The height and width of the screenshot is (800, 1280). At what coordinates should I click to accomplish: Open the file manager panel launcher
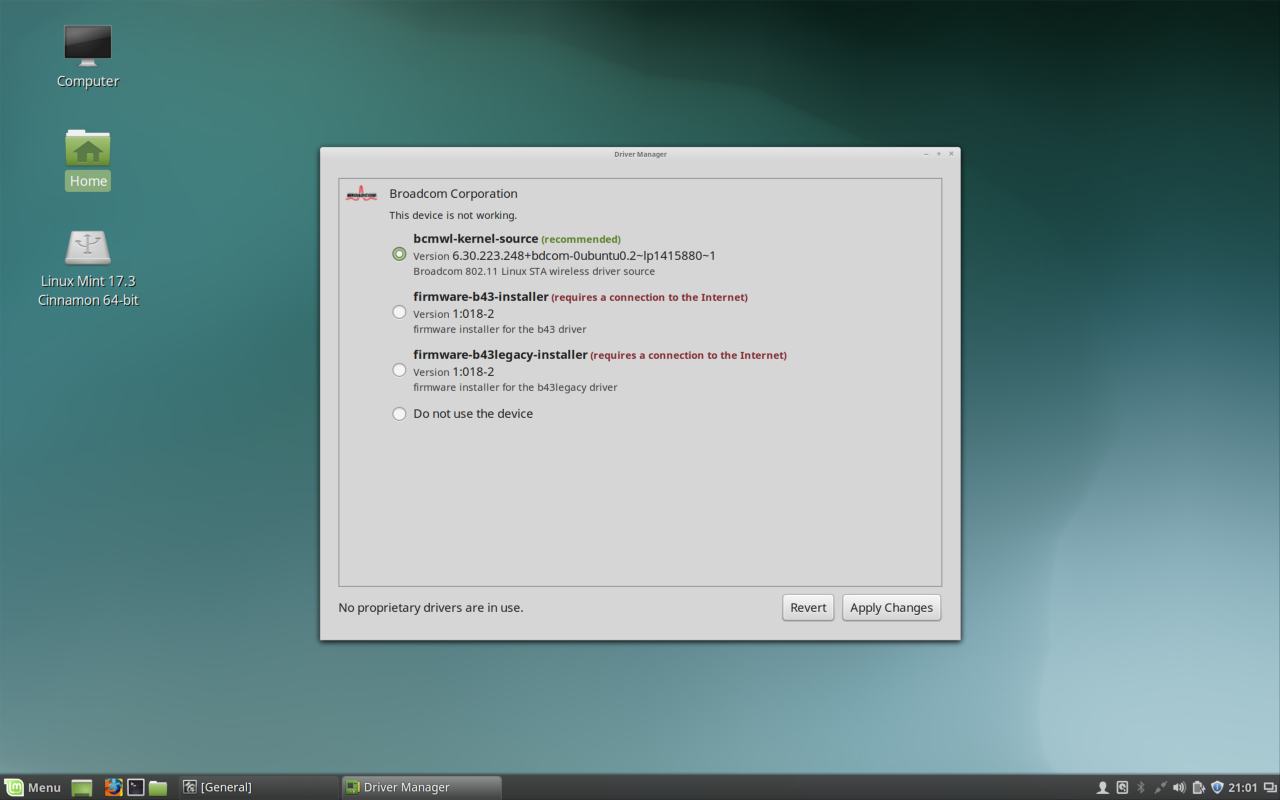click(158, 788)
